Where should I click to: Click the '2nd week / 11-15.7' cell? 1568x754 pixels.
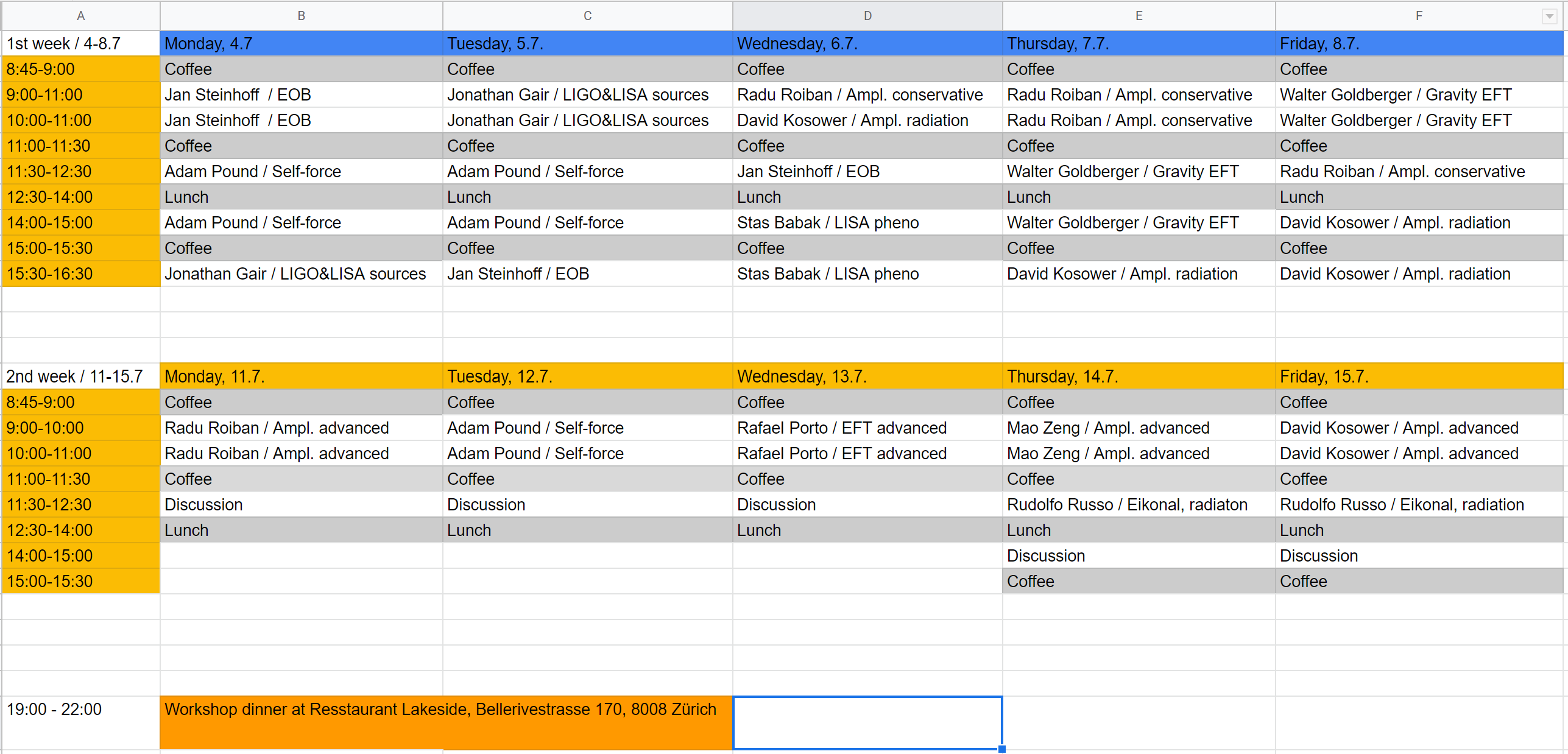[80, 376]
